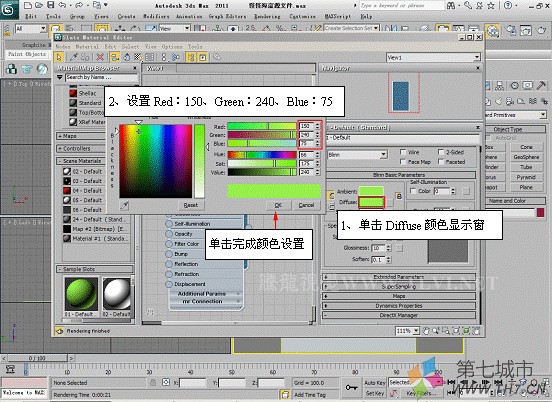Screen dimensions: 552x402
Task: Click the 3ds Max application logo button
Action: 10,10
